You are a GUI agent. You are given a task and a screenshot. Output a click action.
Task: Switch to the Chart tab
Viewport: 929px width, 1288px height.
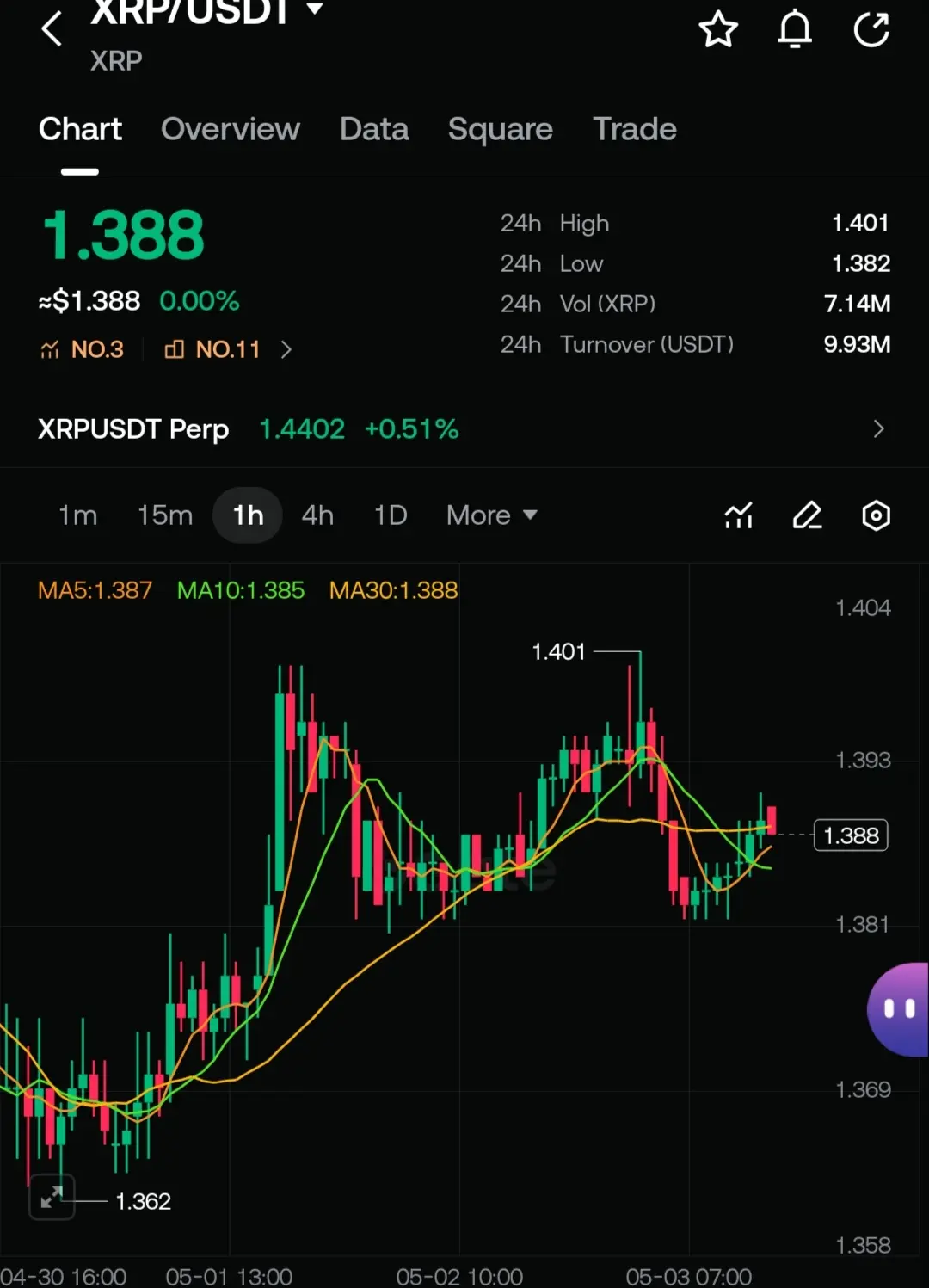click(80, 129)
